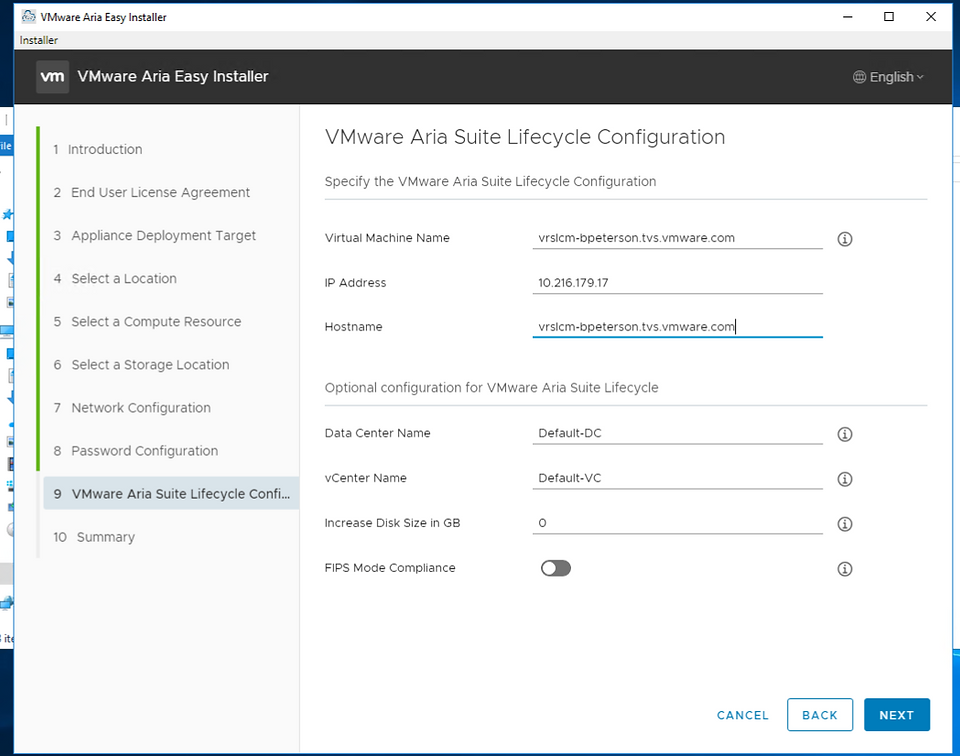This screenshot has width=960, height=756.
Task: Go to Network Configuration step
Action: 132,408
